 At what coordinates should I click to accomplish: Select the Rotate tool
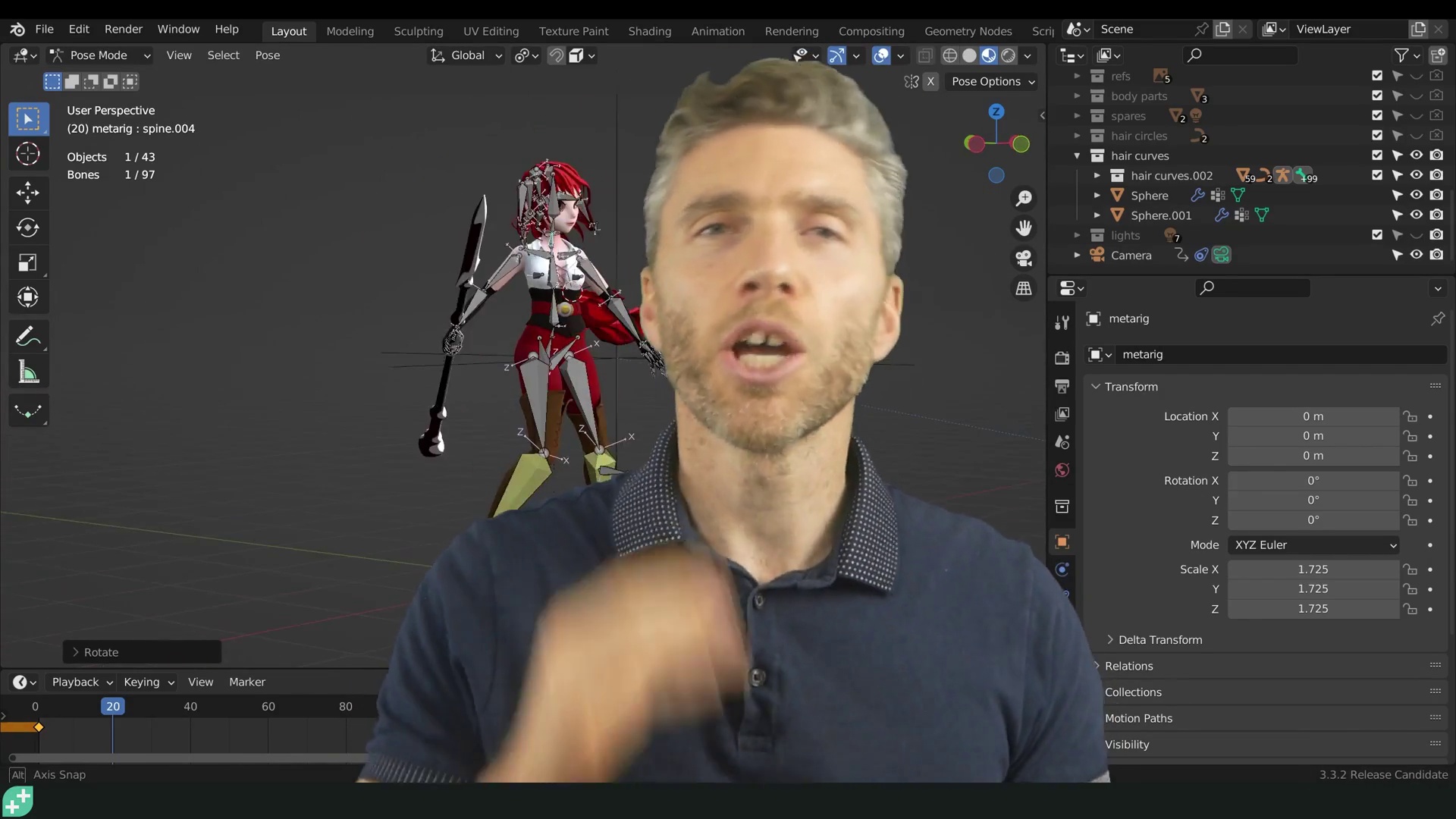[x=28, y=227]
